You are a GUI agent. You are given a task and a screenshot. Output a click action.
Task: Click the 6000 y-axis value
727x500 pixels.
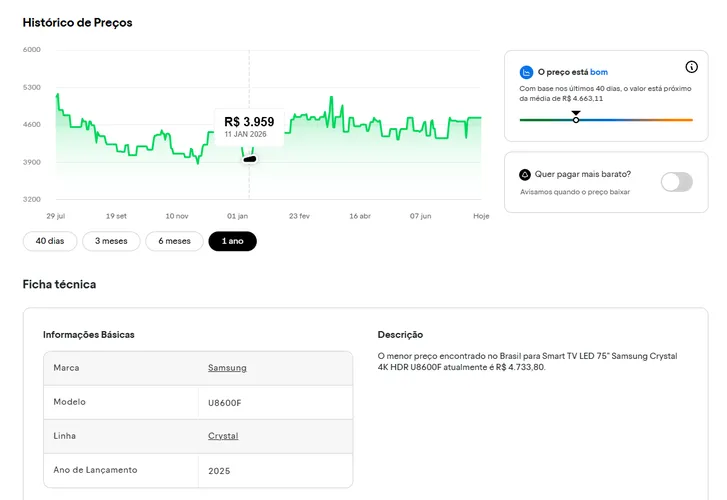pyautogui.click(x=32, y=50)
